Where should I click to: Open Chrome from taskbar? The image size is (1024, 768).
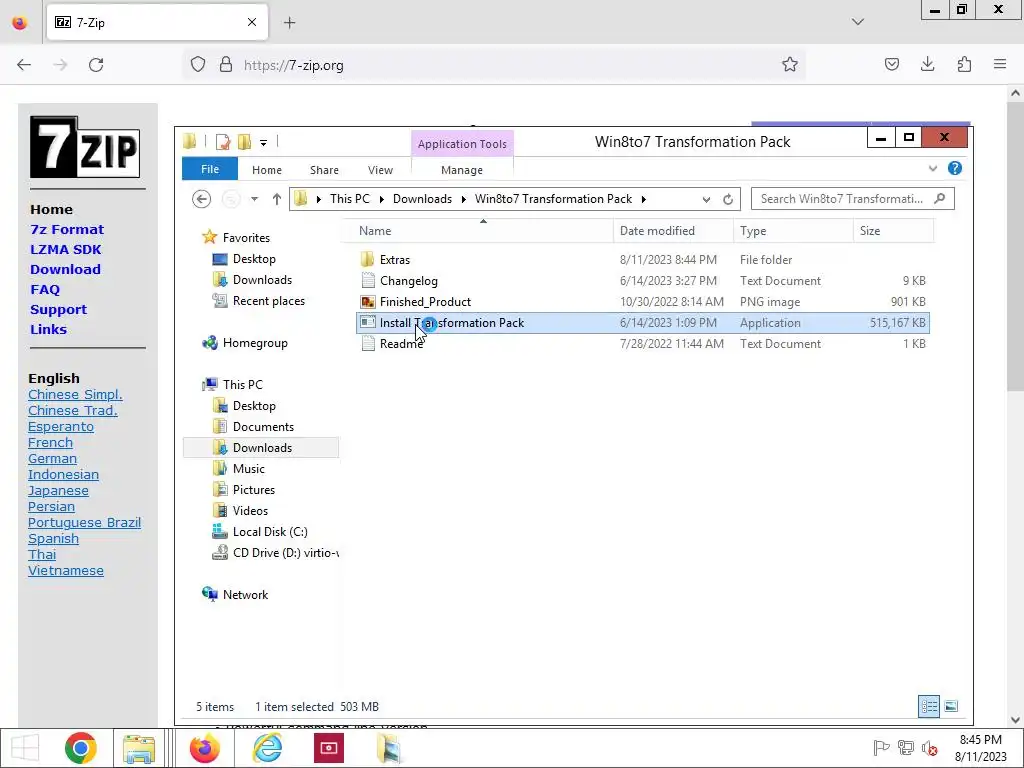pyautogui.click(x=80, y=748)
